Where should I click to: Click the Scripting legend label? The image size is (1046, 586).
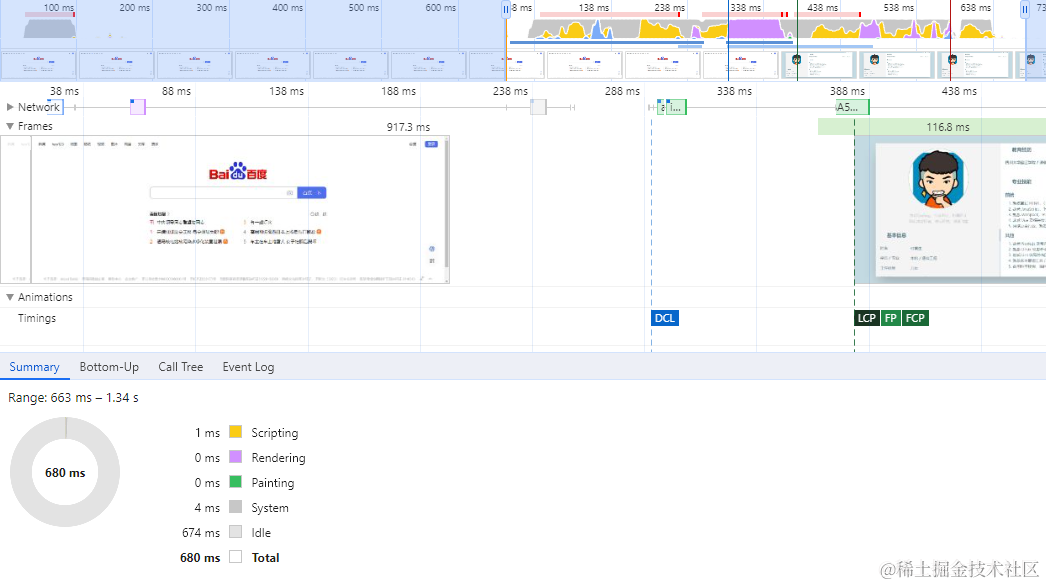pos(275,432)
